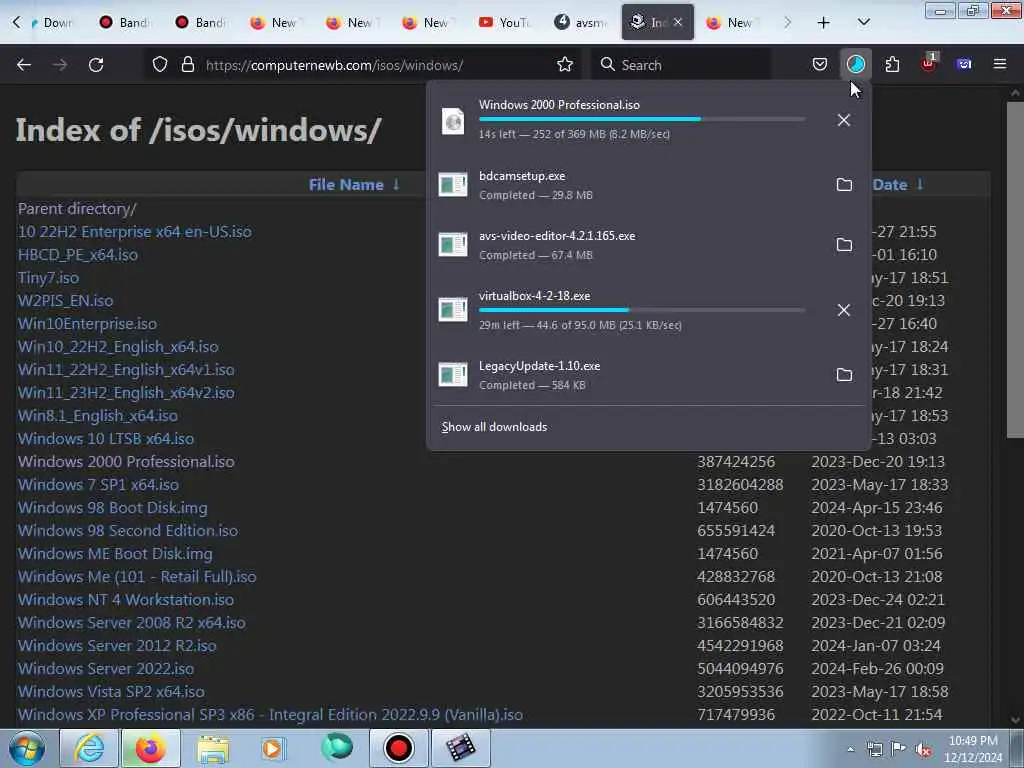Open Windows Vista SP2 x64.iso link

(x=111, y=692)
